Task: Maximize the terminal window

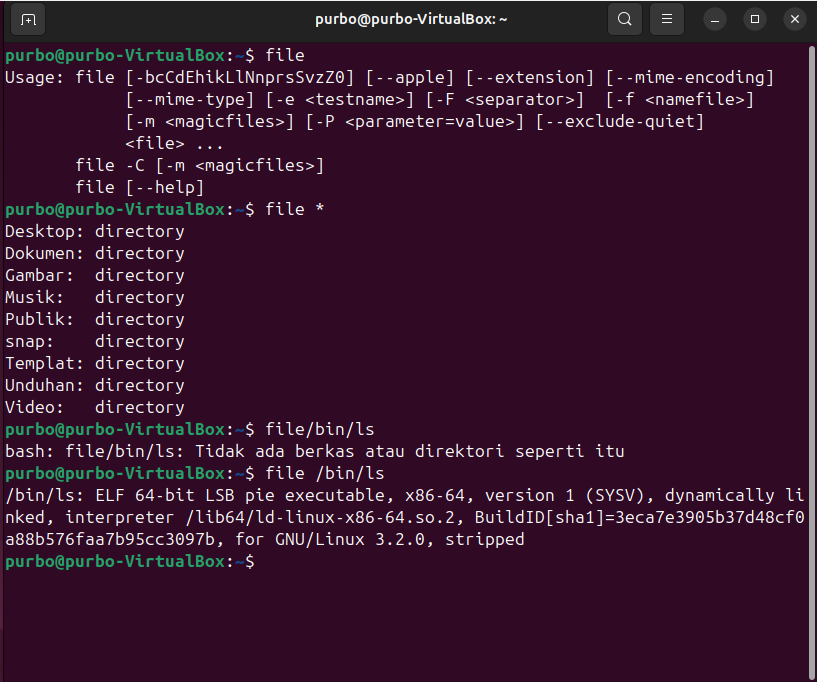Action: 754,20
